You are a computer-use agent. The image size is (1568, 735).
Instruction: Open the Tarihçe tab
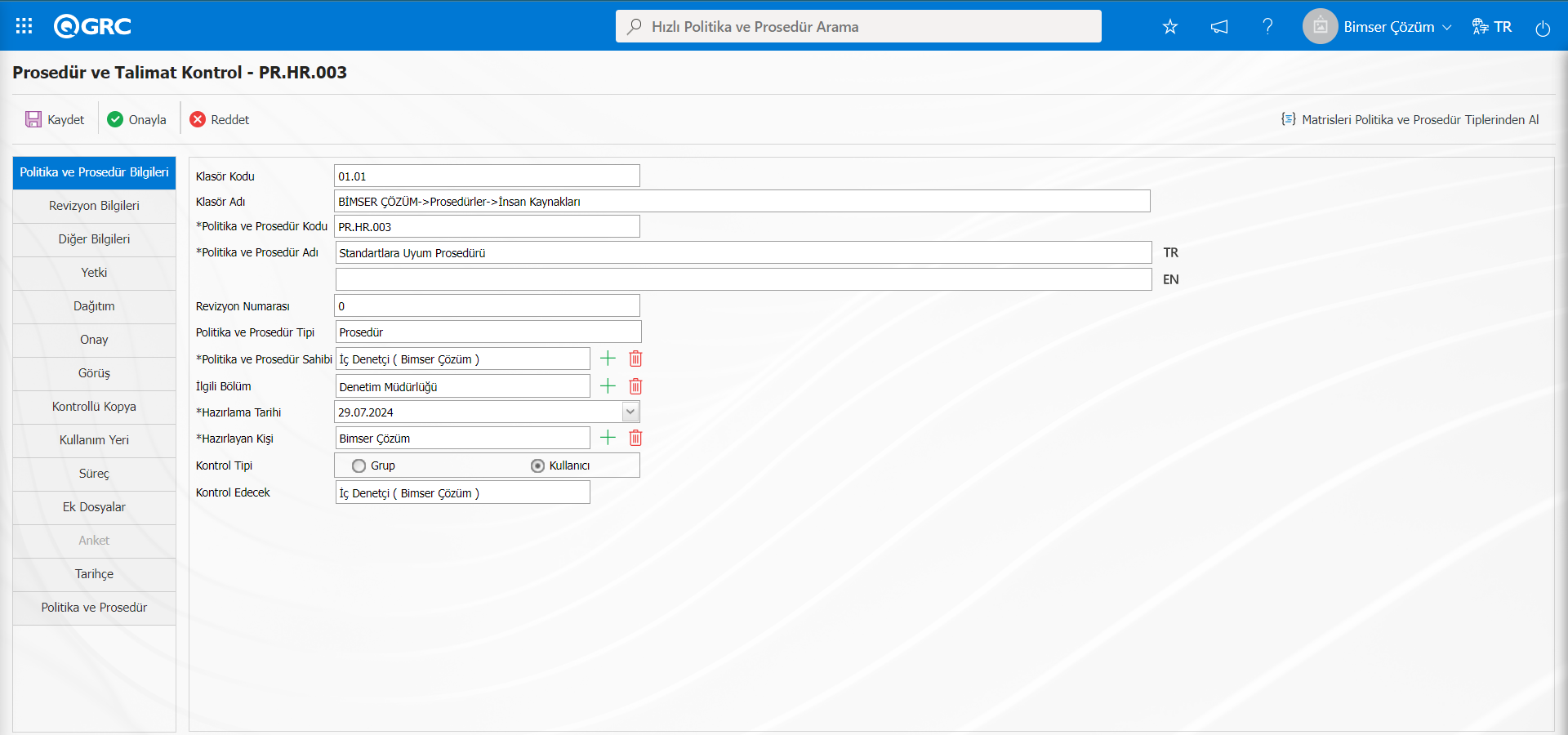click(x=94, y=574)
